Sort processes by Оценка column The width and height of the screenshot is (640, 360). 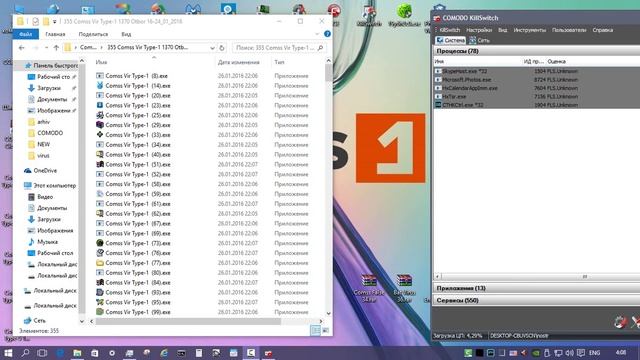pos(557,62)
